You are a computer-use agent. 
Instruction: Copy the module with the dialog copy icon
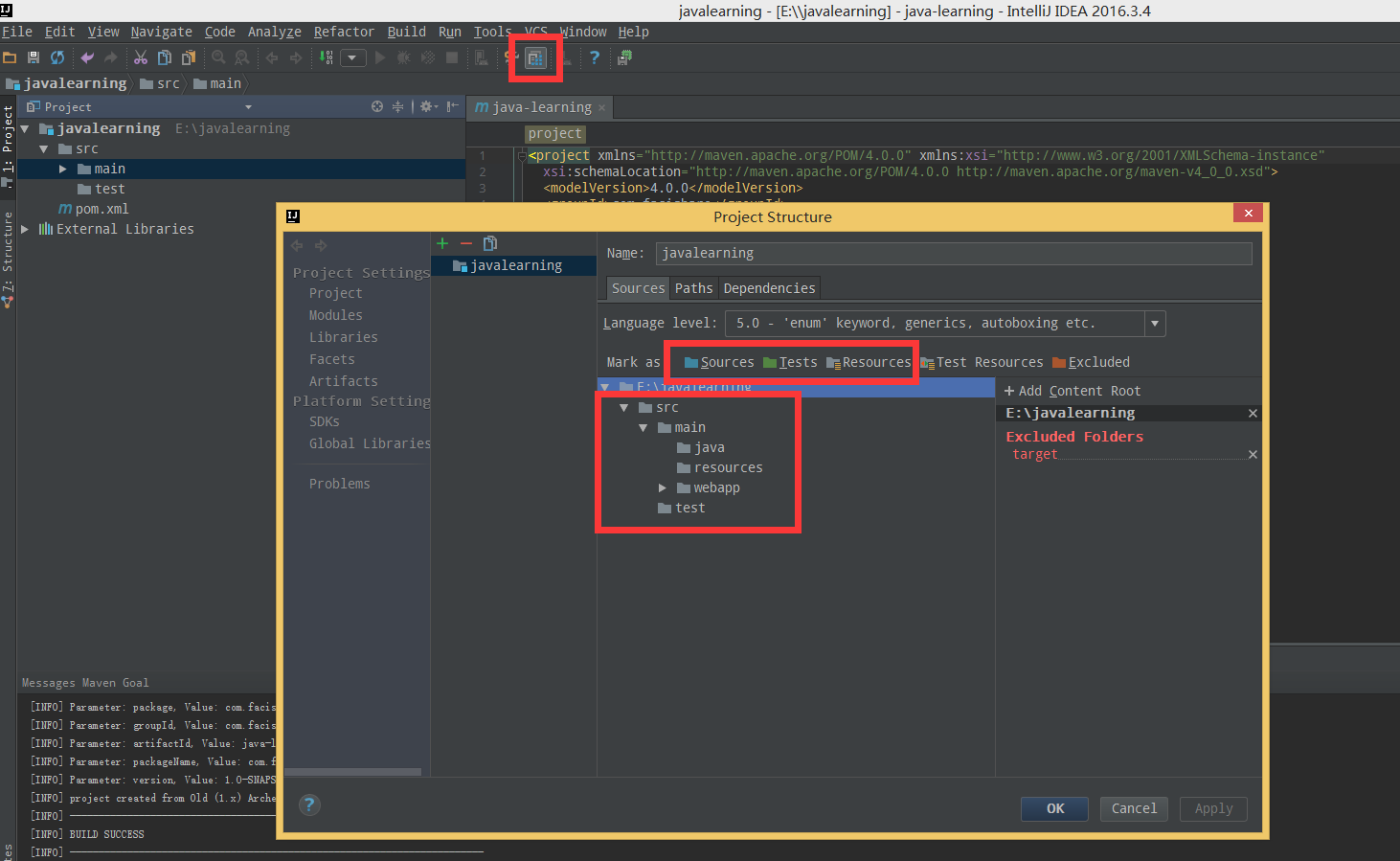(490, 243)
